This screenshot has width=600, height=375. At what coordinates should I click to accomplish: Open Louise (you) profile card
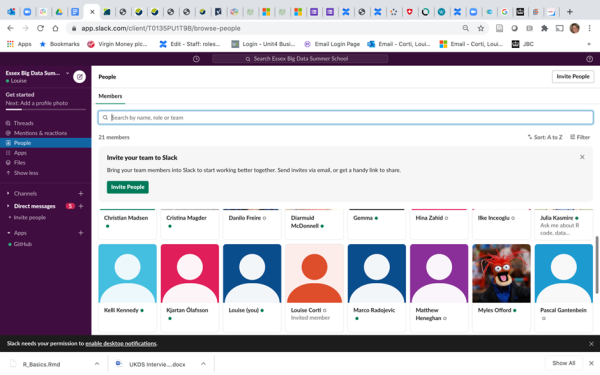[x=252, y=287]
